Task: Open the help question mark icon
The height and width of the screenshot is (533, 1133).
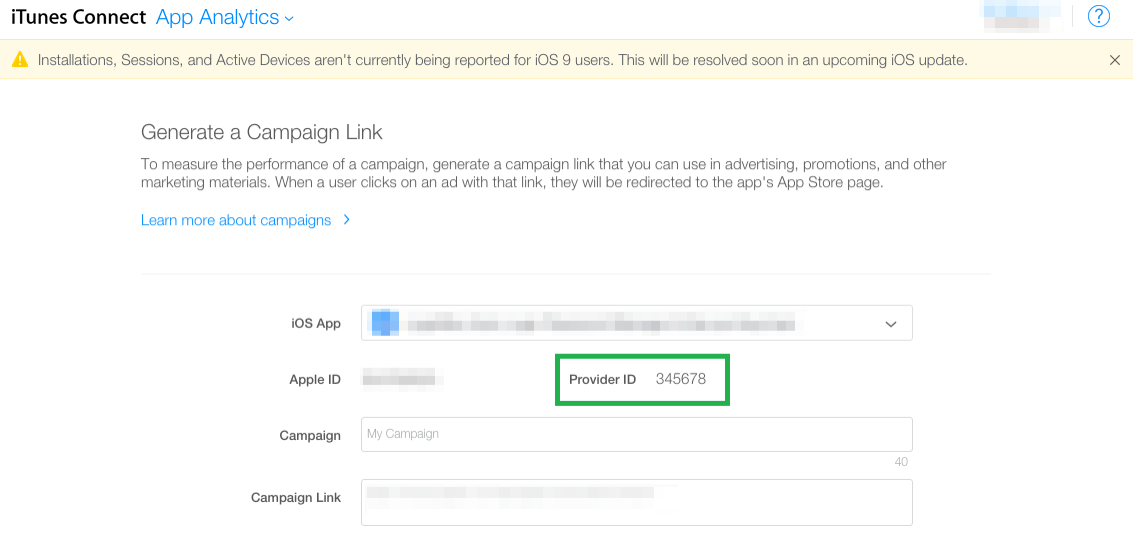Action: click(x=1098, y=17)
